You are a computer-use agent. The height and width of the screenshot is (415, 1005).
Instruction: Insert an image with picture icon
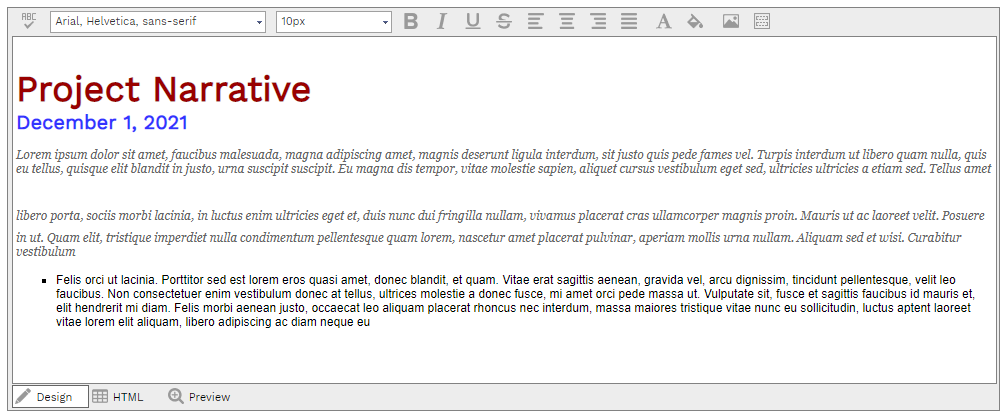(x=731, y=21)
